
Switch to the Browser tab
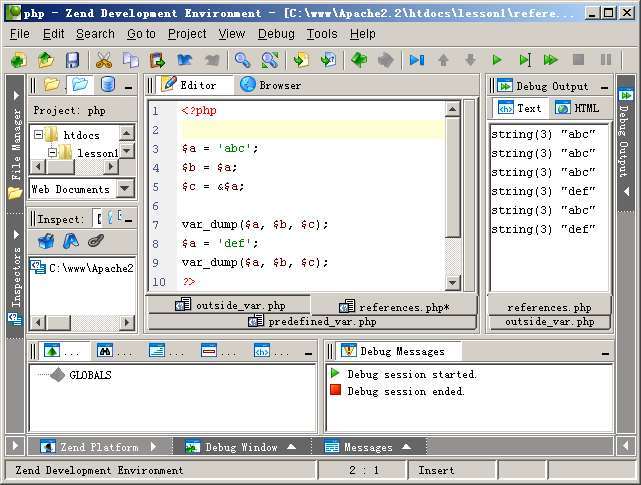271,85
